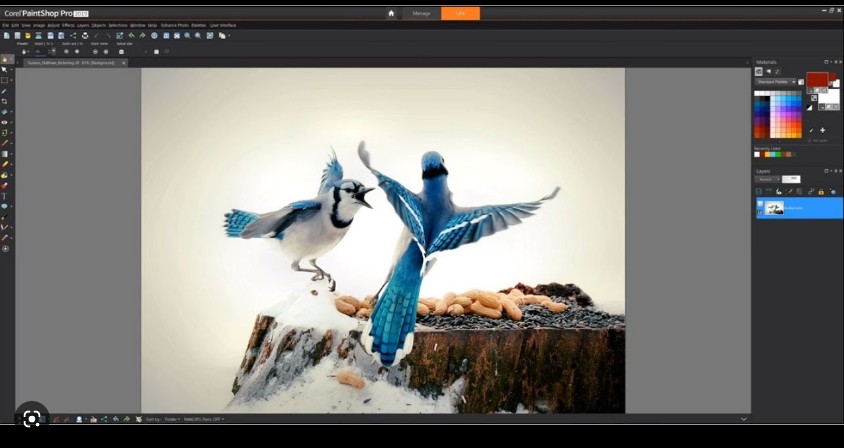Choose the rectangular Selection tool
The image size is (844, 448).
pyautogui.click(x=5, y=80)
